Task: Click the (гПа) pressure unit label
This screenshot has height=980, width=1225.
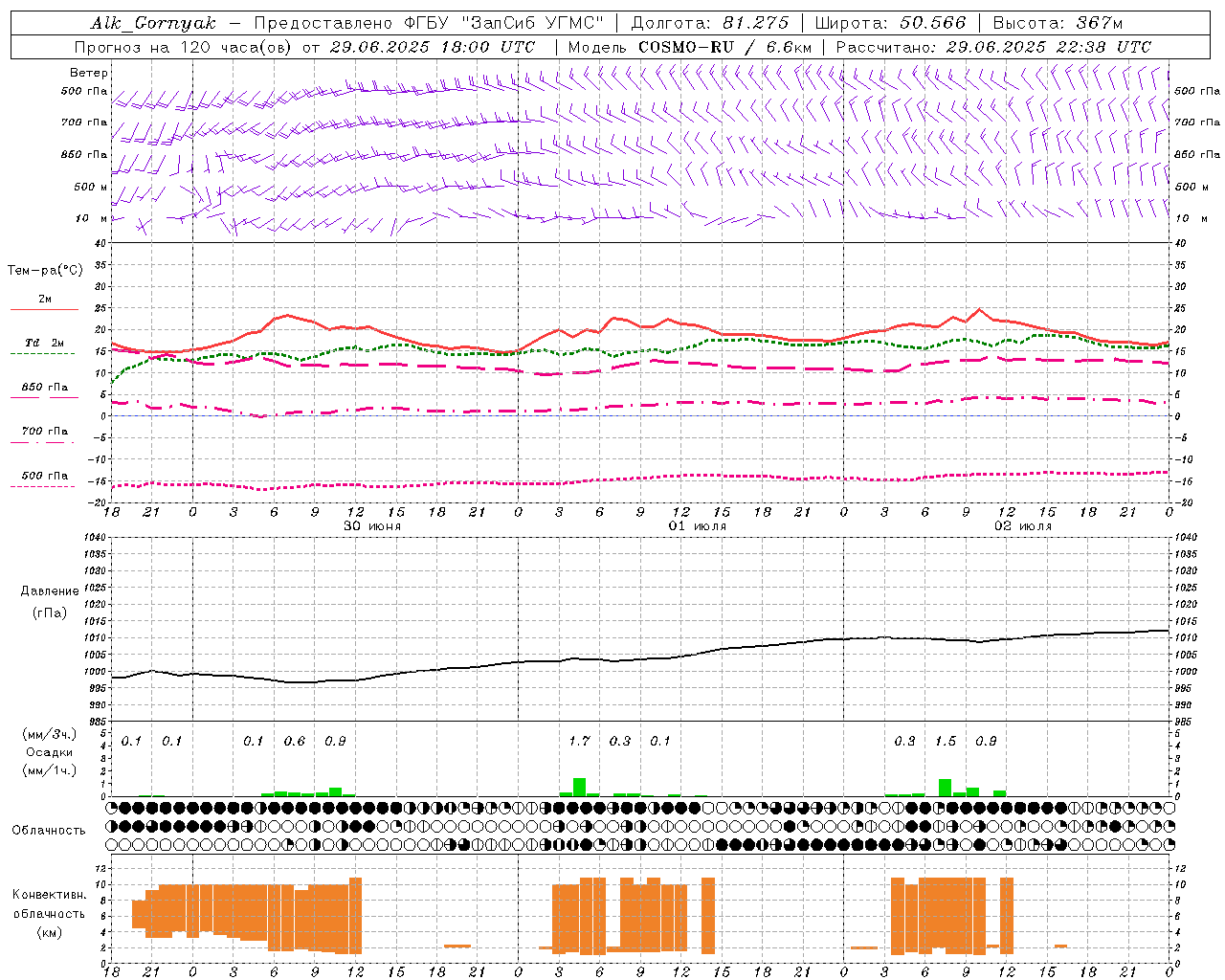Action: (50, 613)
